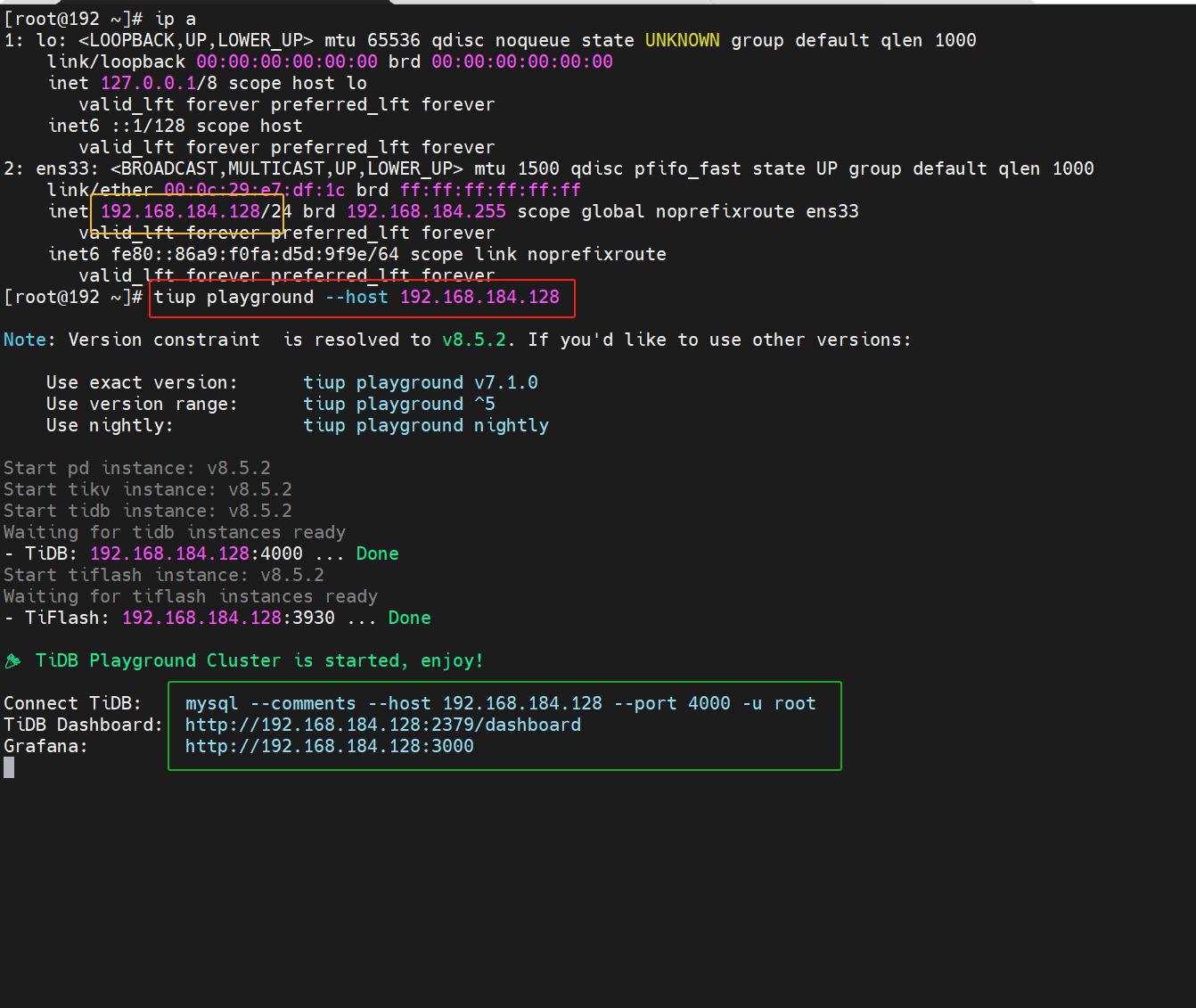Click broadcast MAC ff:ff:ff:ff:ff:ff
Viewport: 1196px width, 1008px height.
tap(490, 190)
